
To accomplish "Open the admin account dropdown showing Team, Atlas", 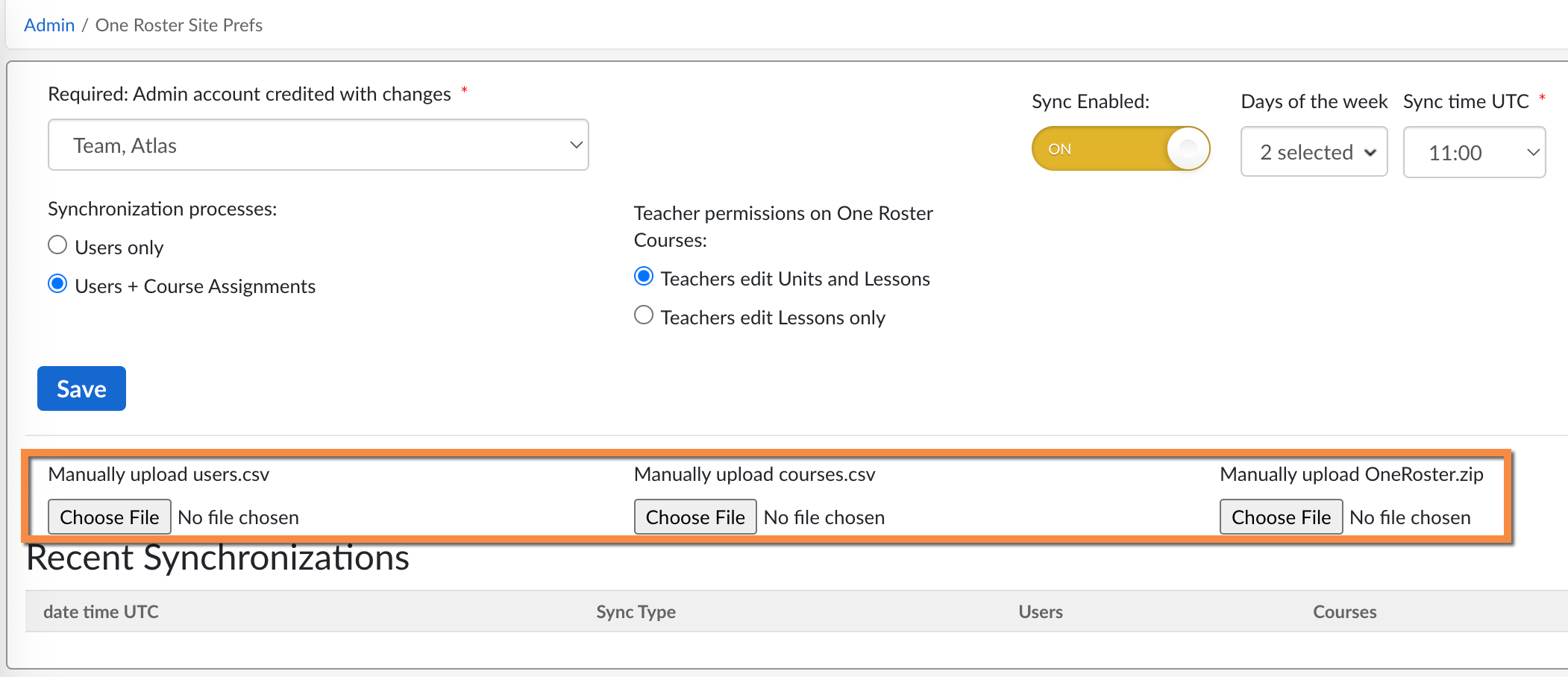I will coord(318,145).
